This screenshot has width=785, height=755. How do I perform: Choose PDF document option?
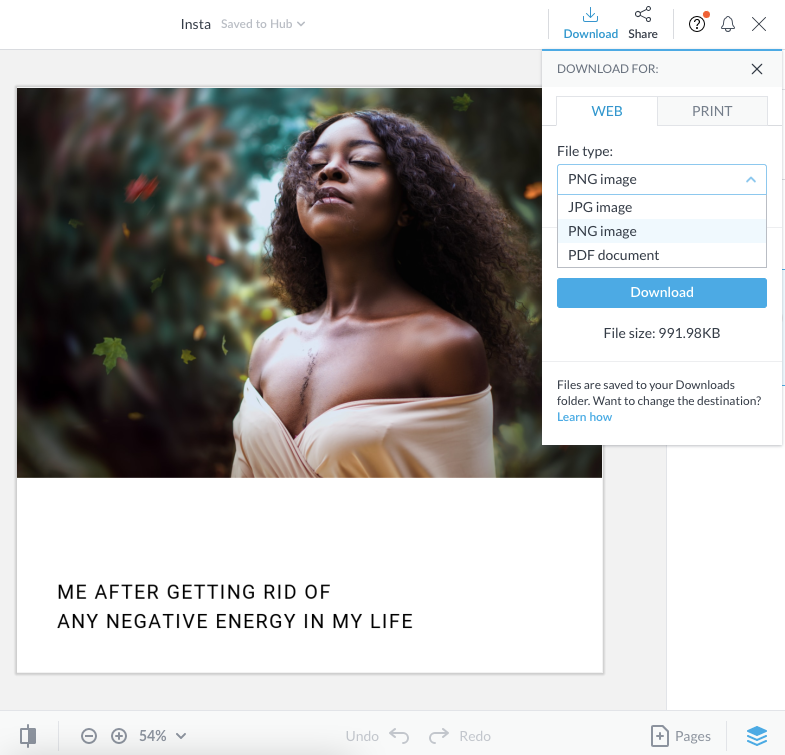662,255
